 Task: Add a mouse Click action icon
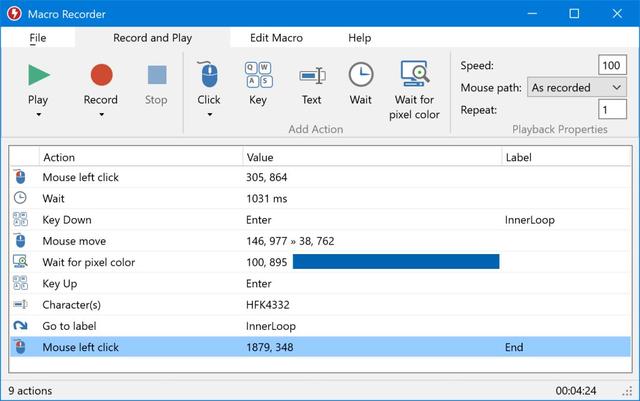[209, 75]
